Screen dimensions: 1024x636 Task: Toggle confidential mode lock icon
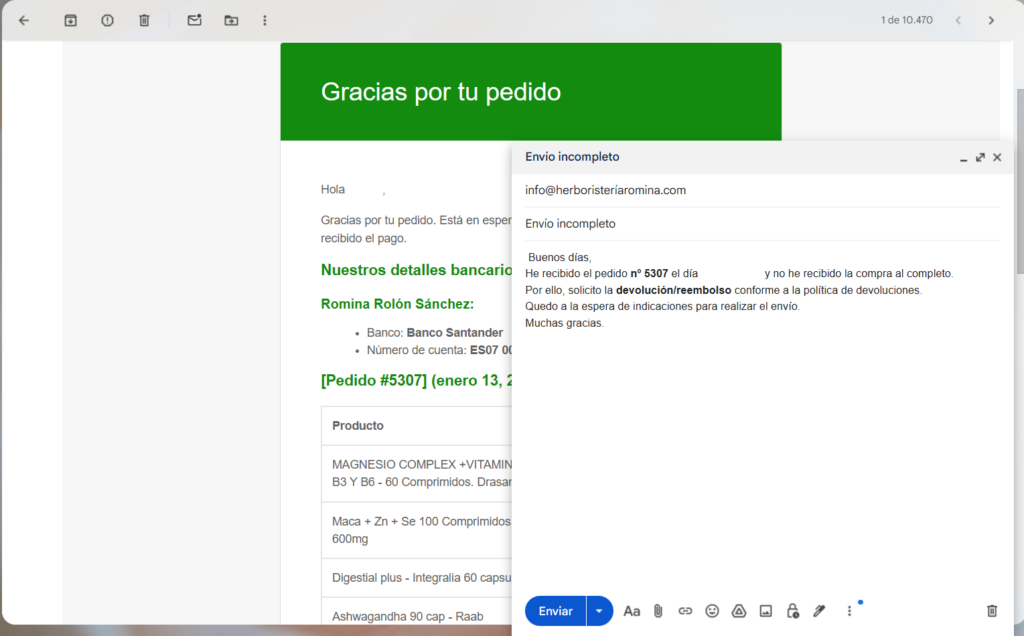(792, 611)
